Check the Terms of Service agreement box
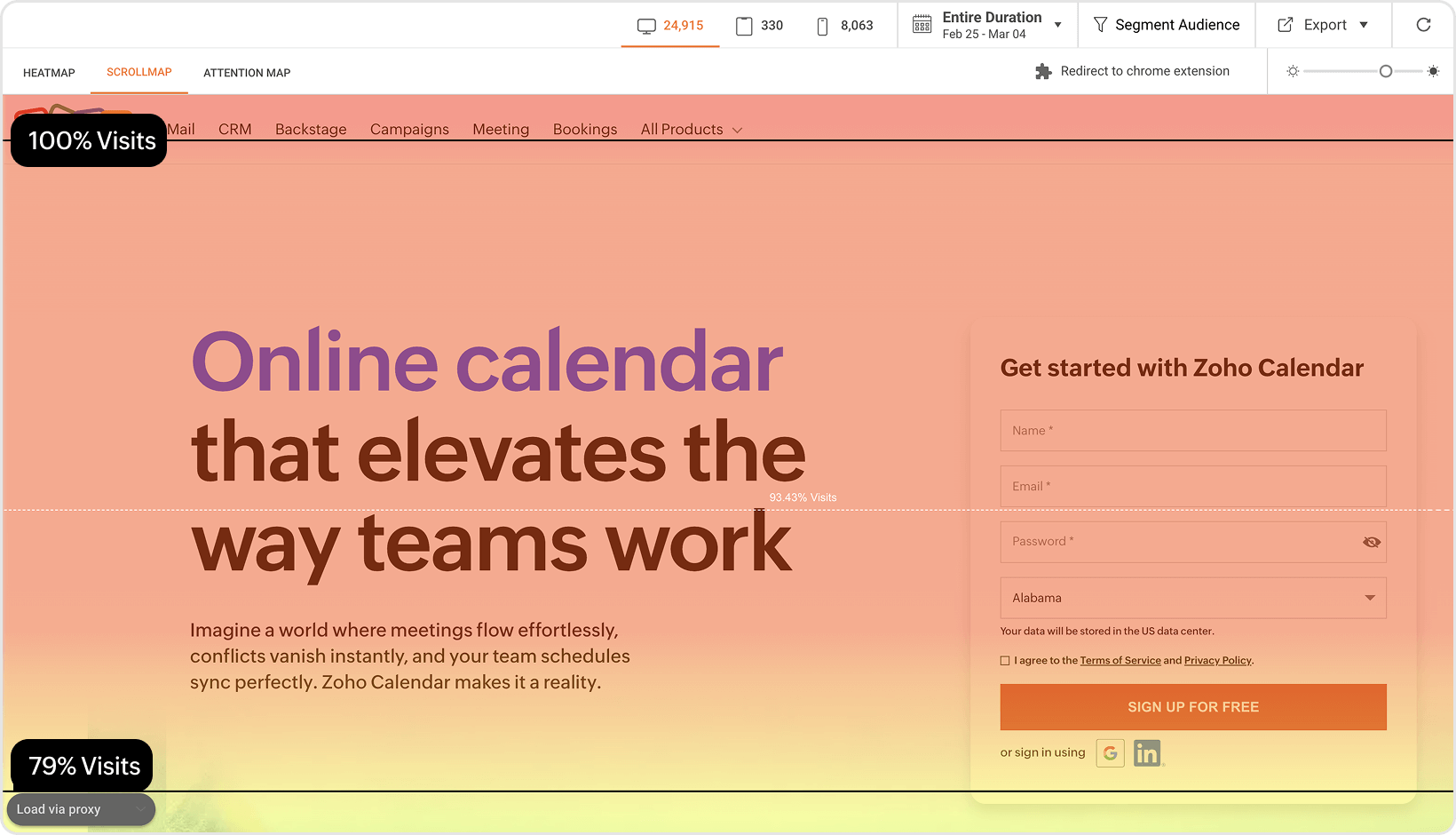The height and width of the screenshot is (835, 1456). tap(1005, 661)
